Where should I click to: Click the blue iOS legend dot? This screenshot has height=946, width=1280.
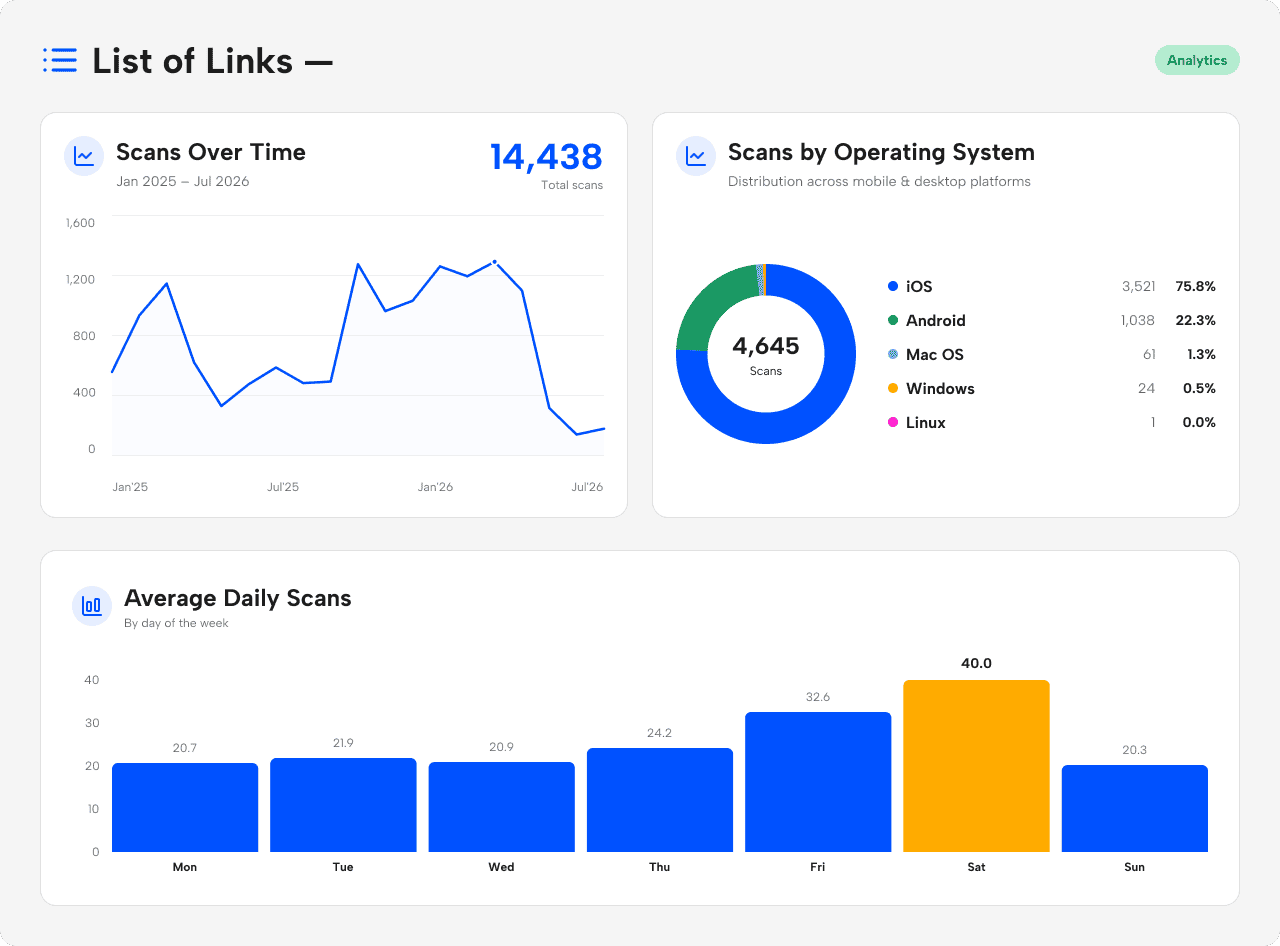[x=893, y=286]
